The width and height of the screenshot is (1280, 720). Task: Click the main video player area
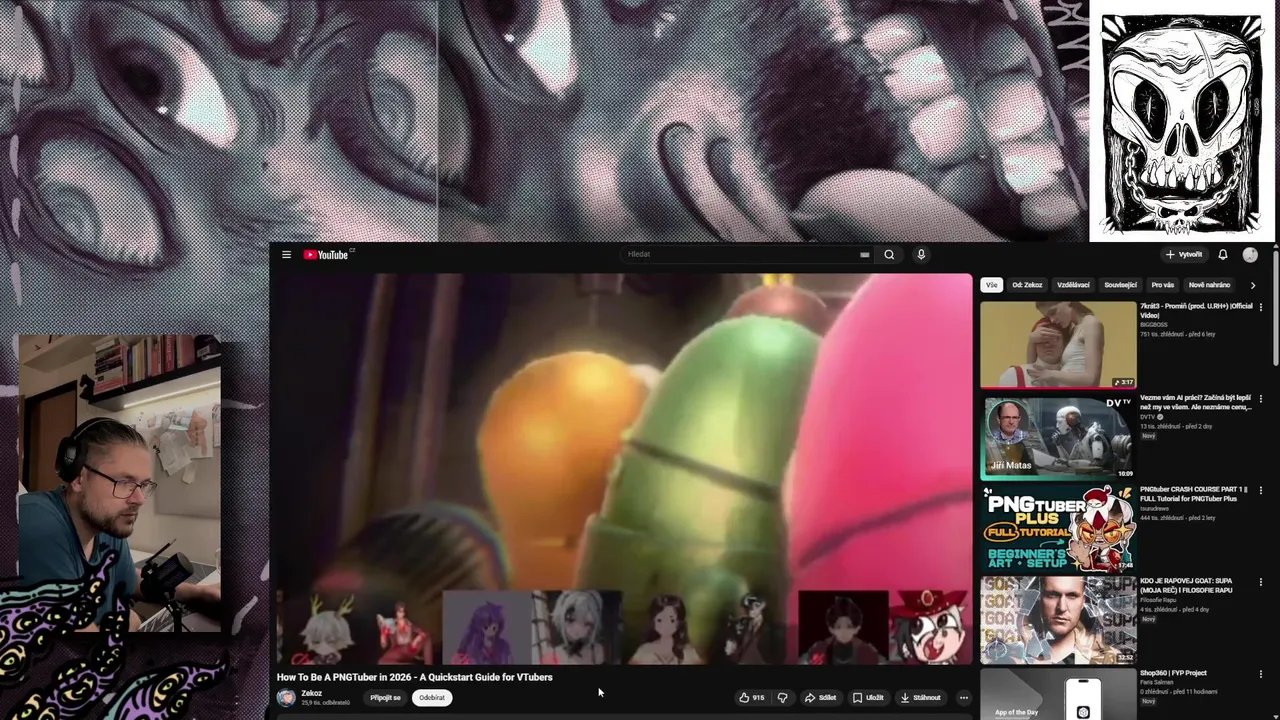pos(624,469)
